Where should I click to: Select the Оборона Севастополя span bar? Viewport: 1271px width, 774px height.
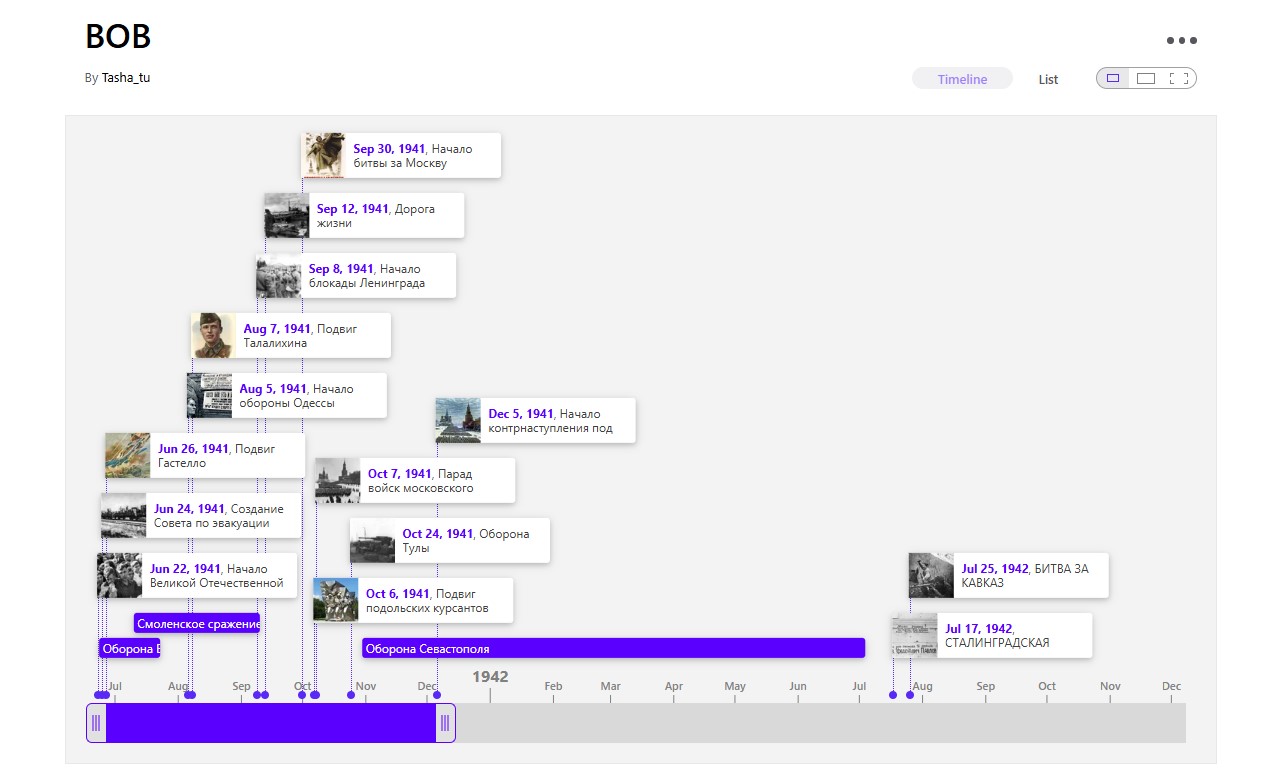(x=613, y=648)
